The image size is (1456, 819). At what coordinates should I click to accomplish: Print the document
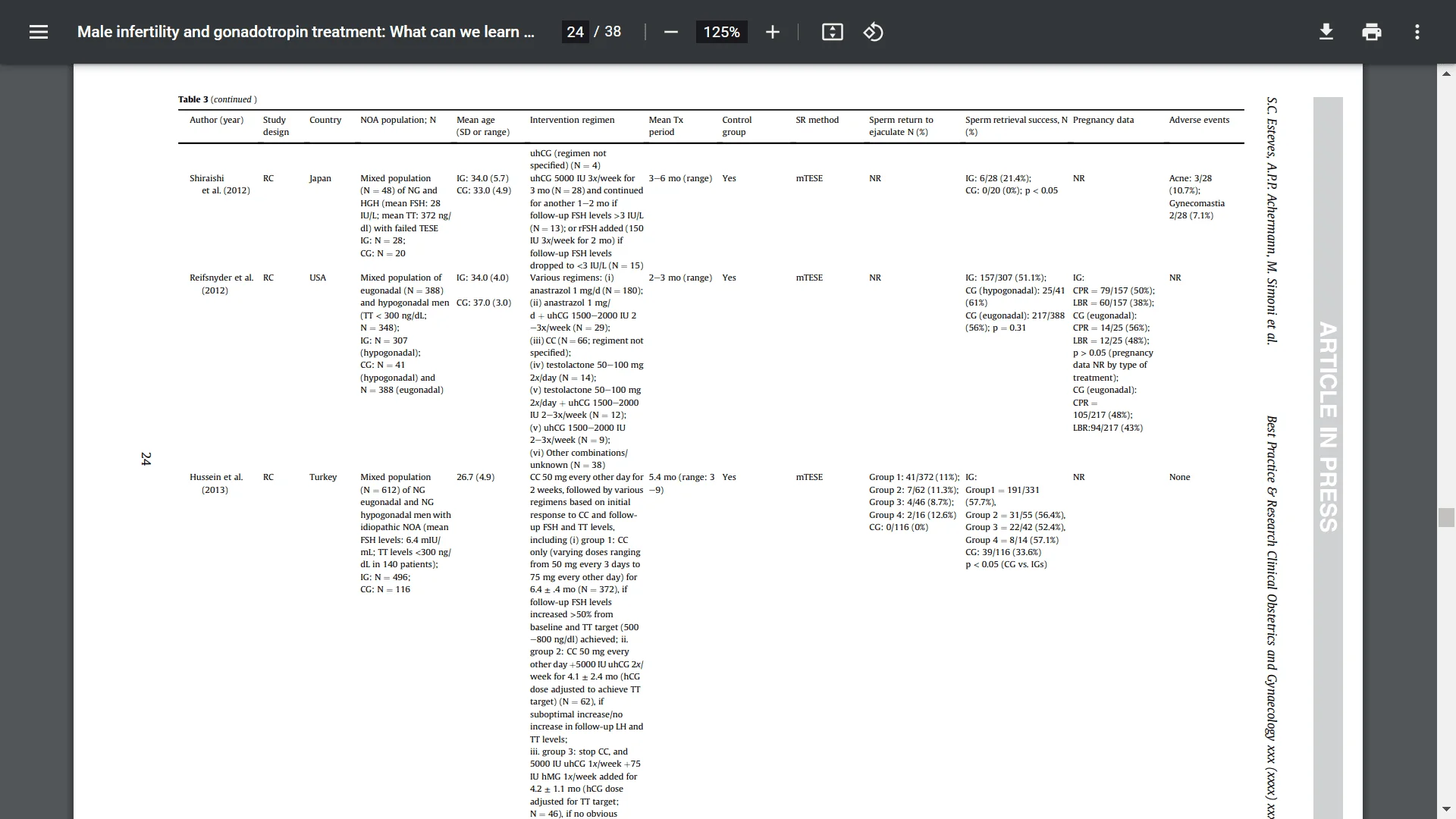tap(1371, 32)
